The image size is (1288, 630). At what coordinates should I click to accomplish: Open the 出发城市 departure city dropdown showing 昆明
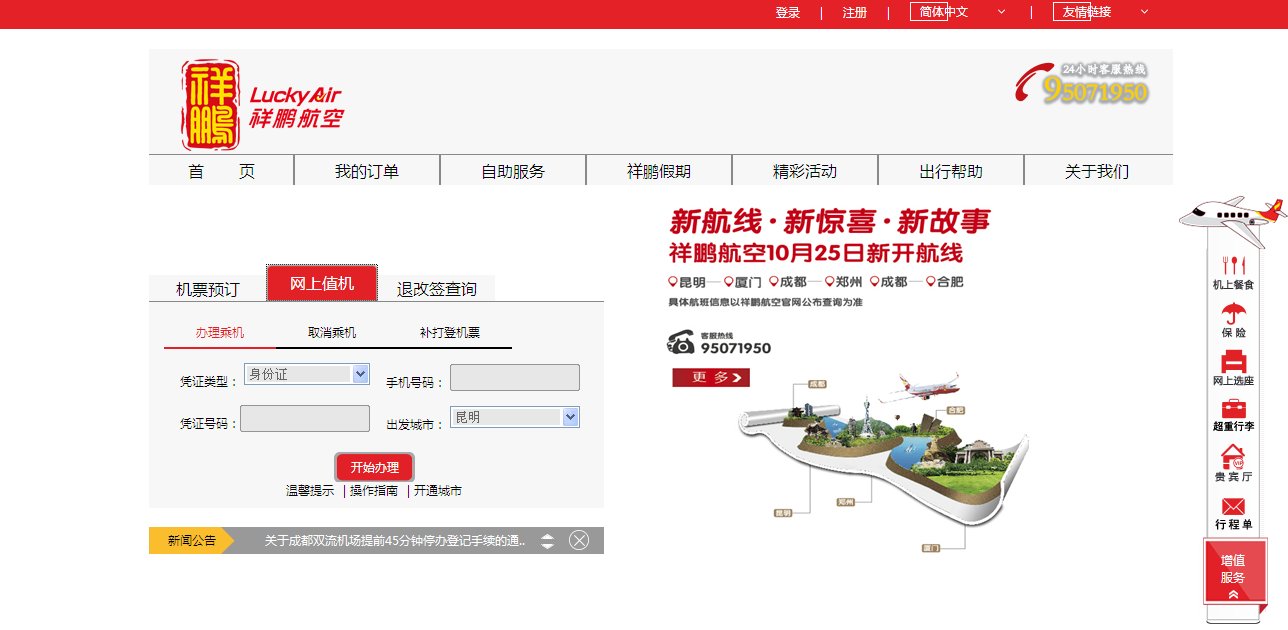click(514, 417)
